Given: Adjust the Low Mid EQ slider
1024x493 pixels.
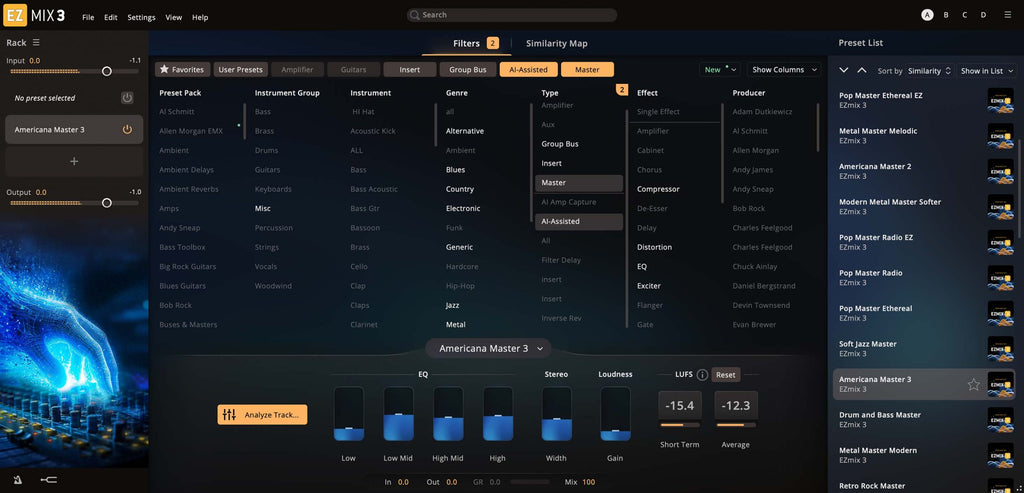Looking at the screenshot, I should (x=398, y=414).
